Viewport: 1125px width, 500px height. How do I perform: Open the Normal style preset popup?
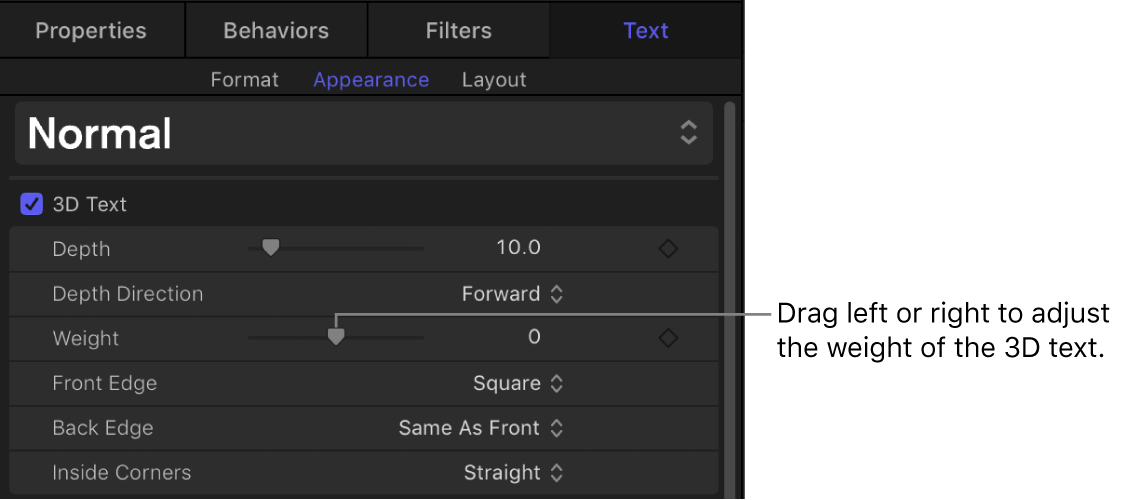point(364,133)
